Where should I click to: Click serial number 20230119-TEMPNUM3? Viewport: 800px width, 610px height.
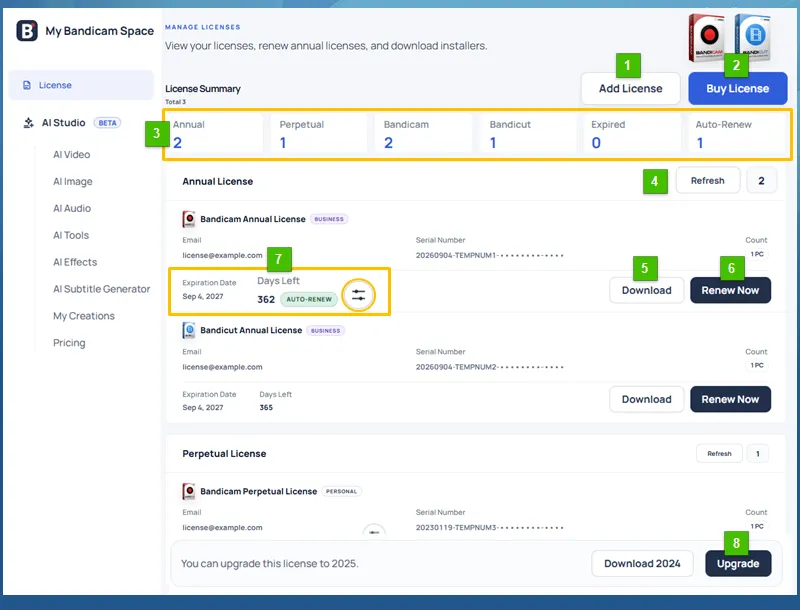click(489, 527)
